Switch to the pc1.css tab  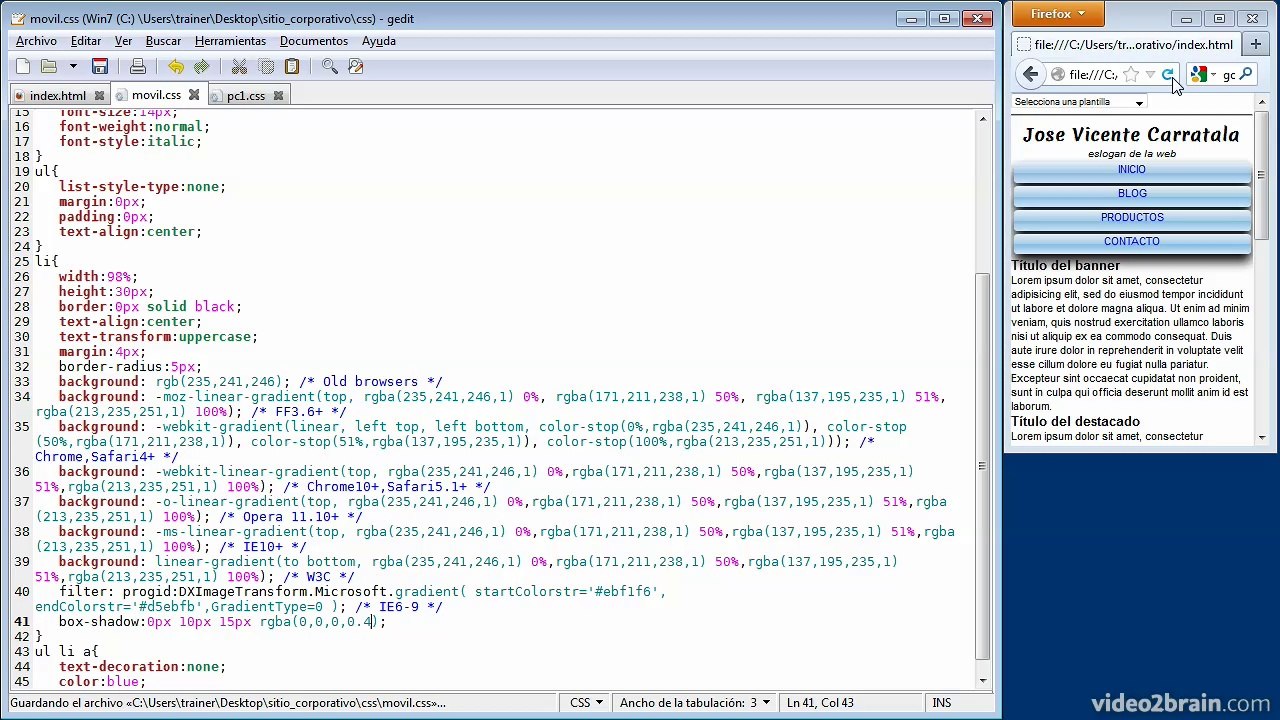click(246, 96)
